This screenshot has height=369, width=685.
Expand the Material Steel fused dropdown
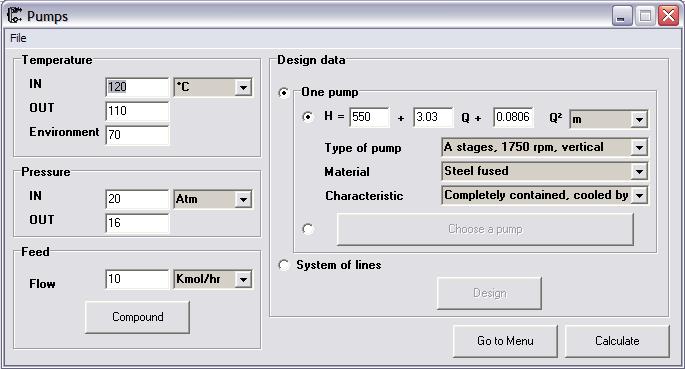point(544,171)
